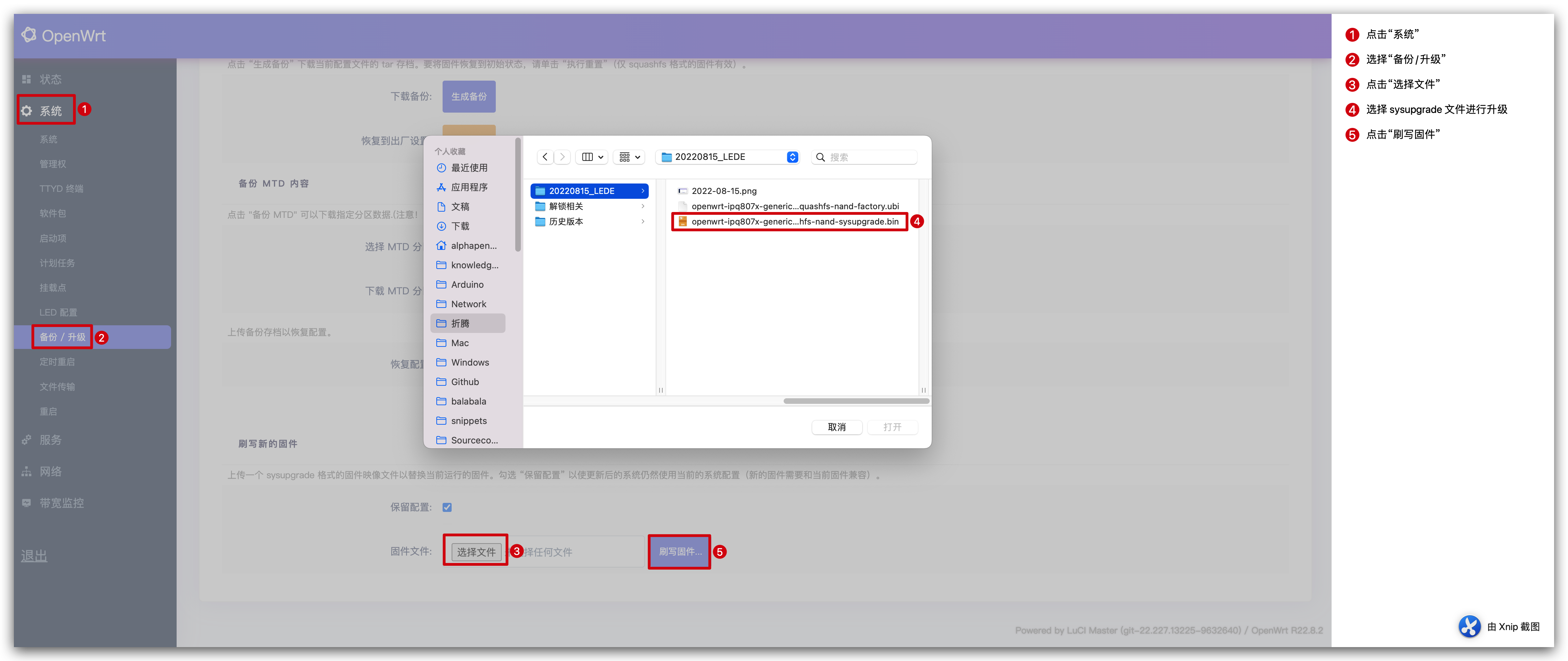Expand the 20220815_LEDE folder row
The width and height of the screenshot is (1568, 661).
589,191
